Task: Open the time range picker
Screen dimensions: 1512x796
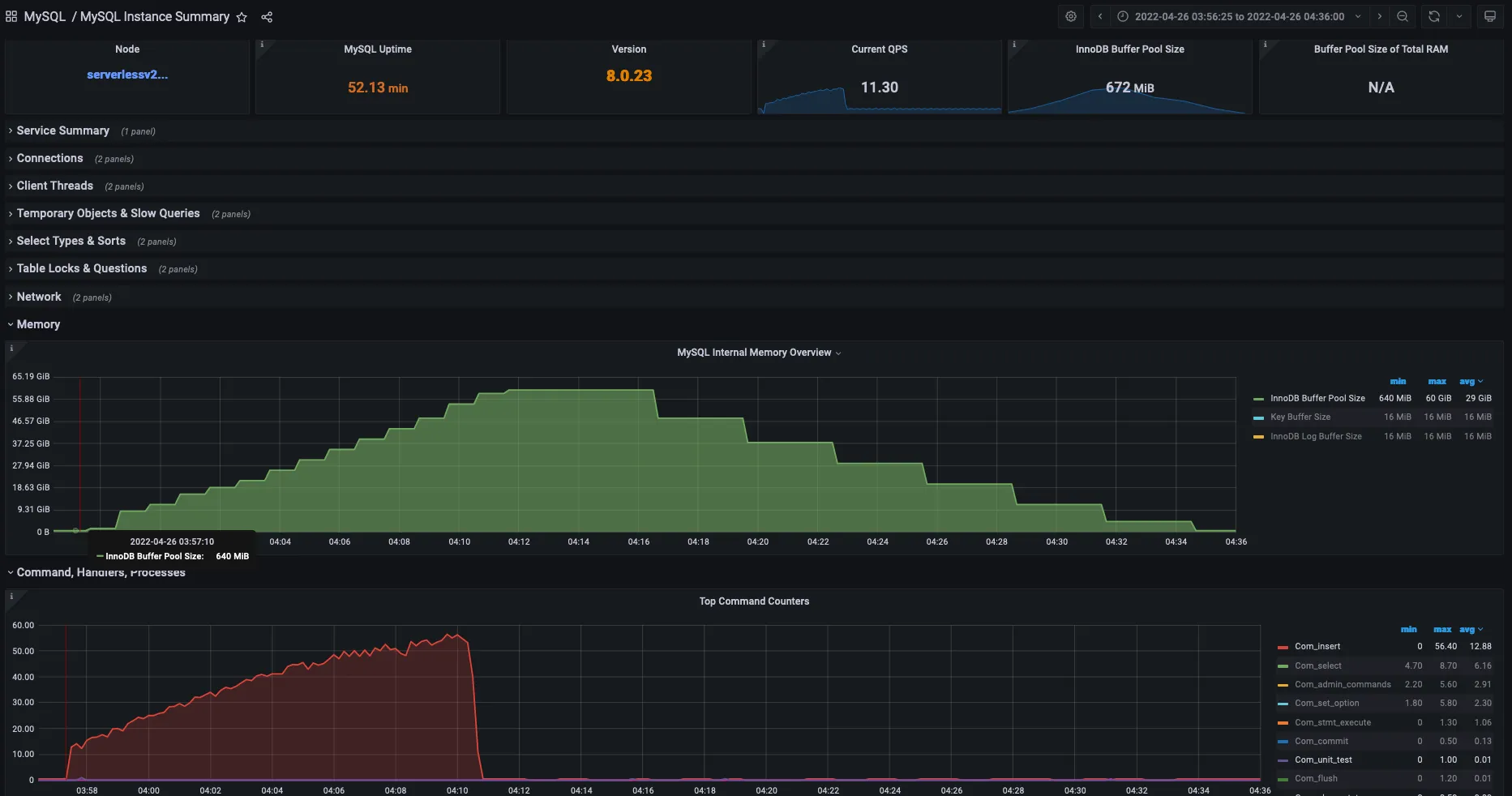Action: tap(1239, 16)
